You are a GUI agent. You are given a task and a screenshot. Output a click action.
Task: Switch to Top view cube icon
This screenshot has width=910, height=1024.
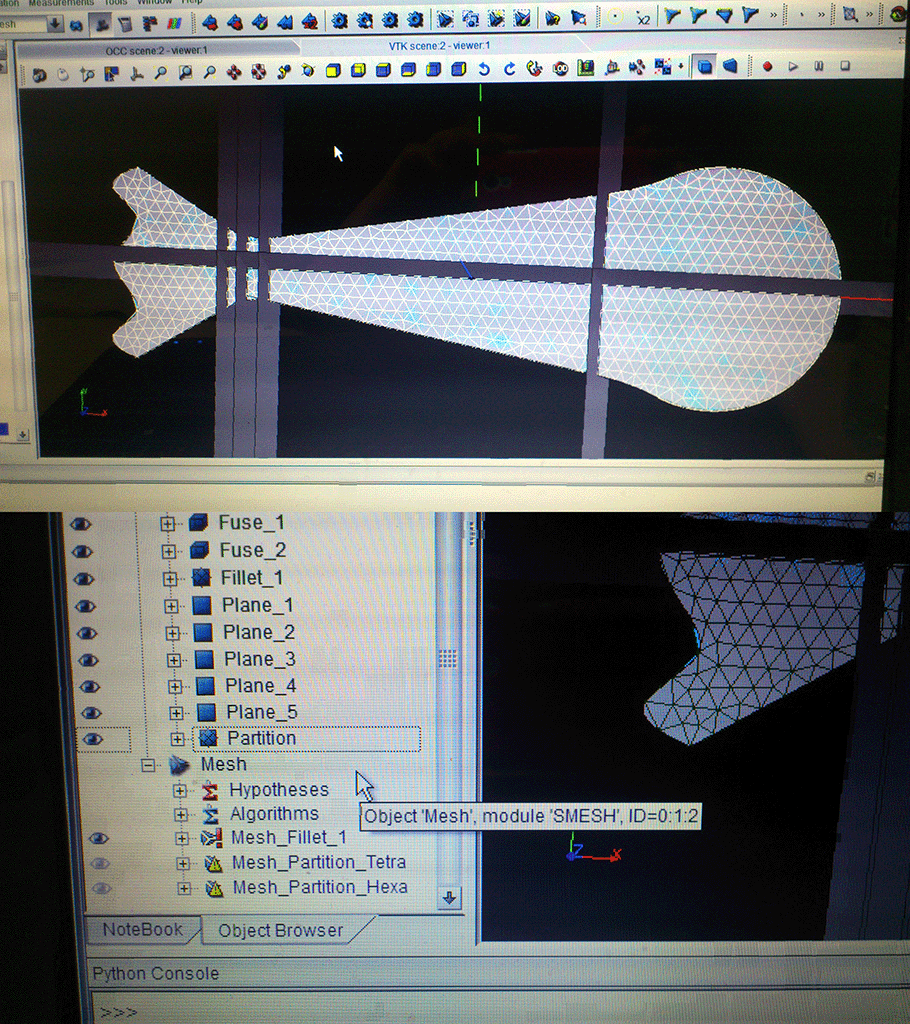(383, 69)
